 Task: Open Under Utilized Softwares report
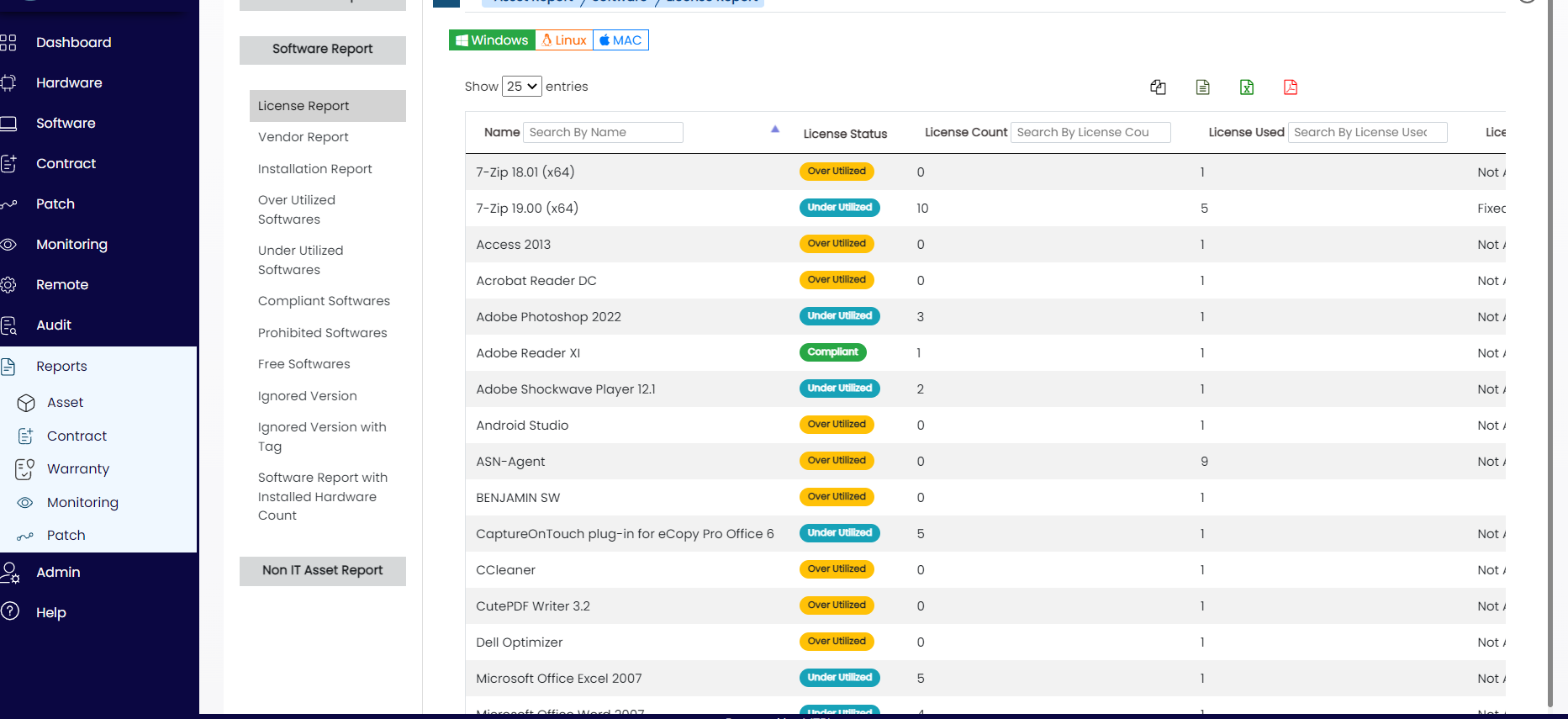click(x=301, y=260)
